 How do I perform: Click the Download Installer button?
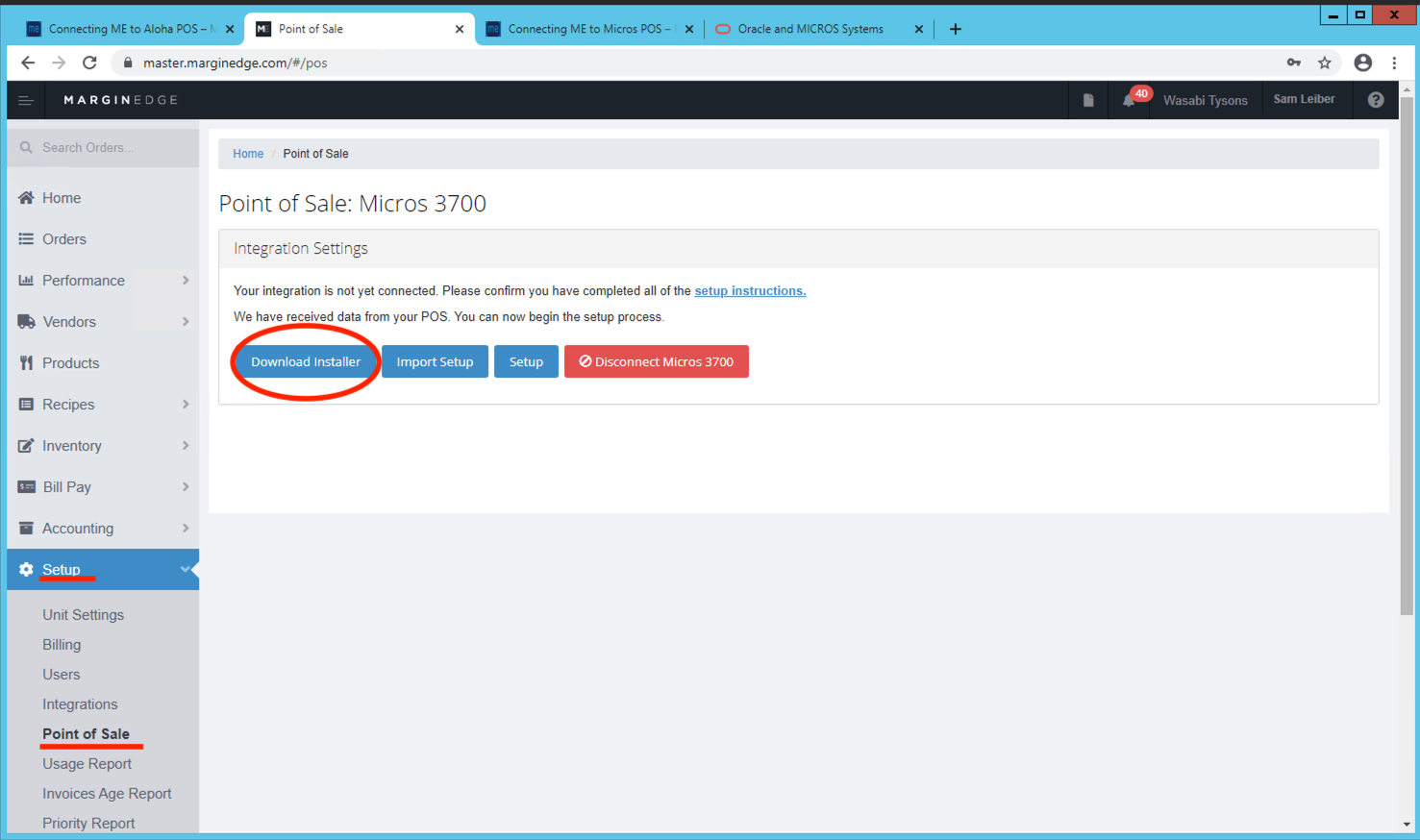coord(306,361)
